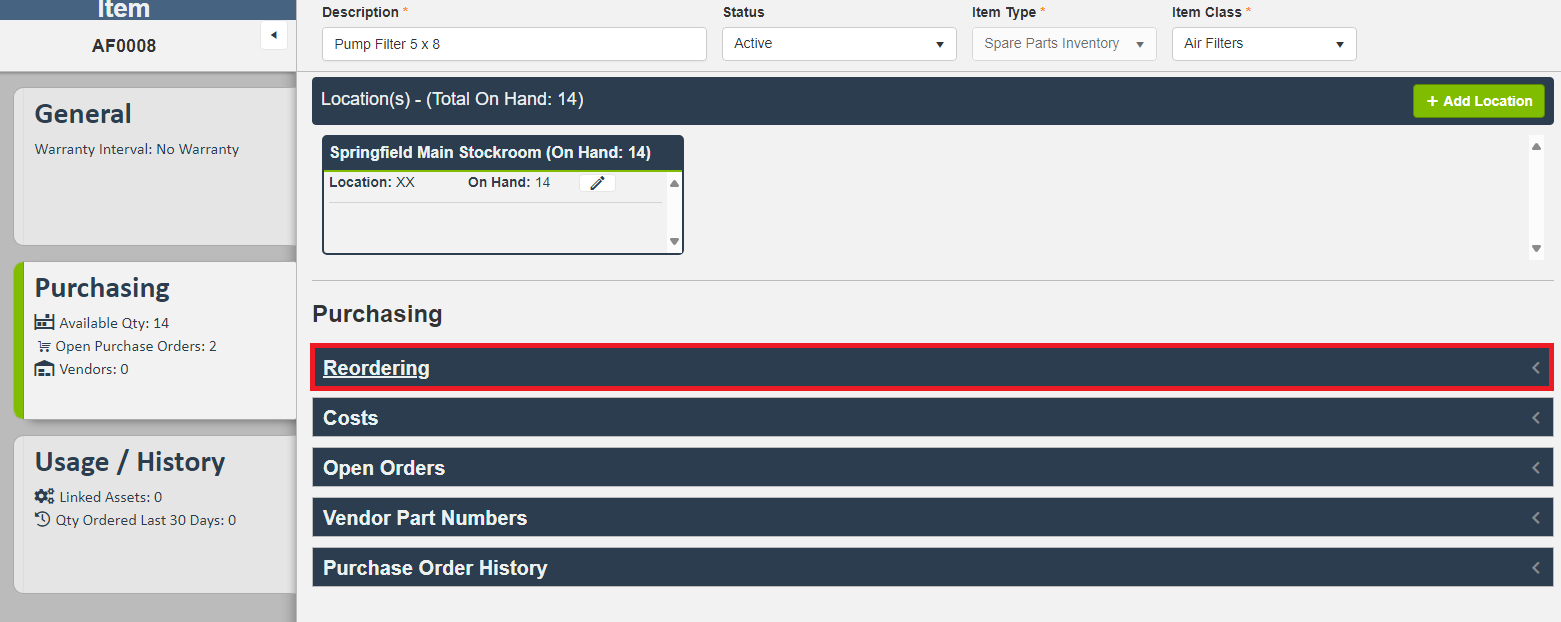The height and width of the screenshot is (622, 1561).
Task: Click the Available Qty warehouse icon
Action: tap(44, 323)
